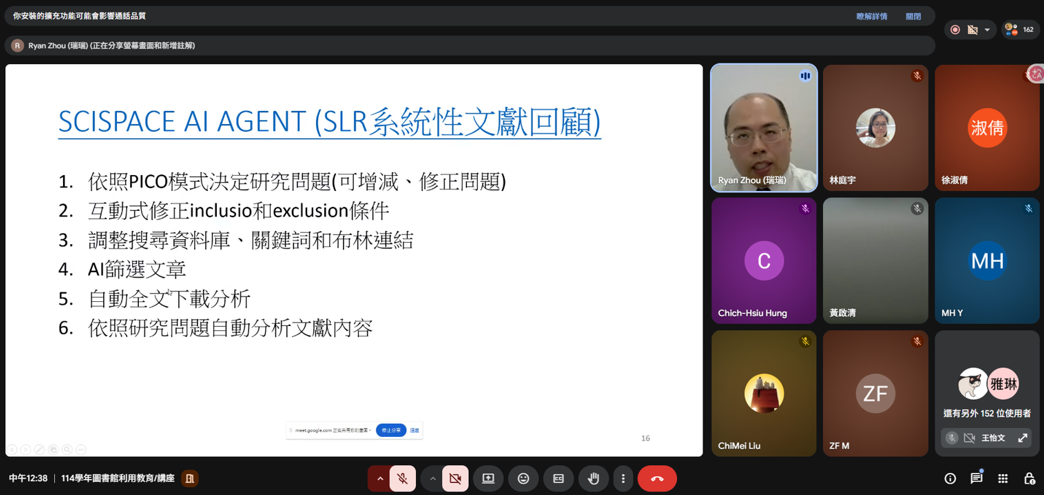This screenshot has height=495, width=1044.
Task: Open the more options three-dot menu
Action: pyautogui.click(x=623, y=478)
